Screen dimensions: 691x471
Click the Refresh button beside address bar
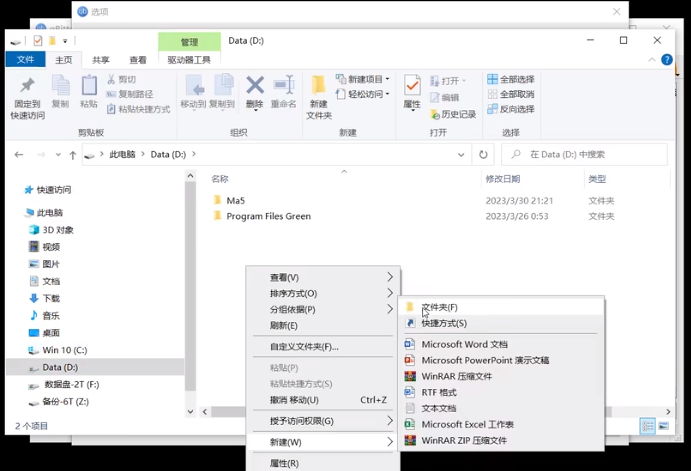(x=483, y=155)
